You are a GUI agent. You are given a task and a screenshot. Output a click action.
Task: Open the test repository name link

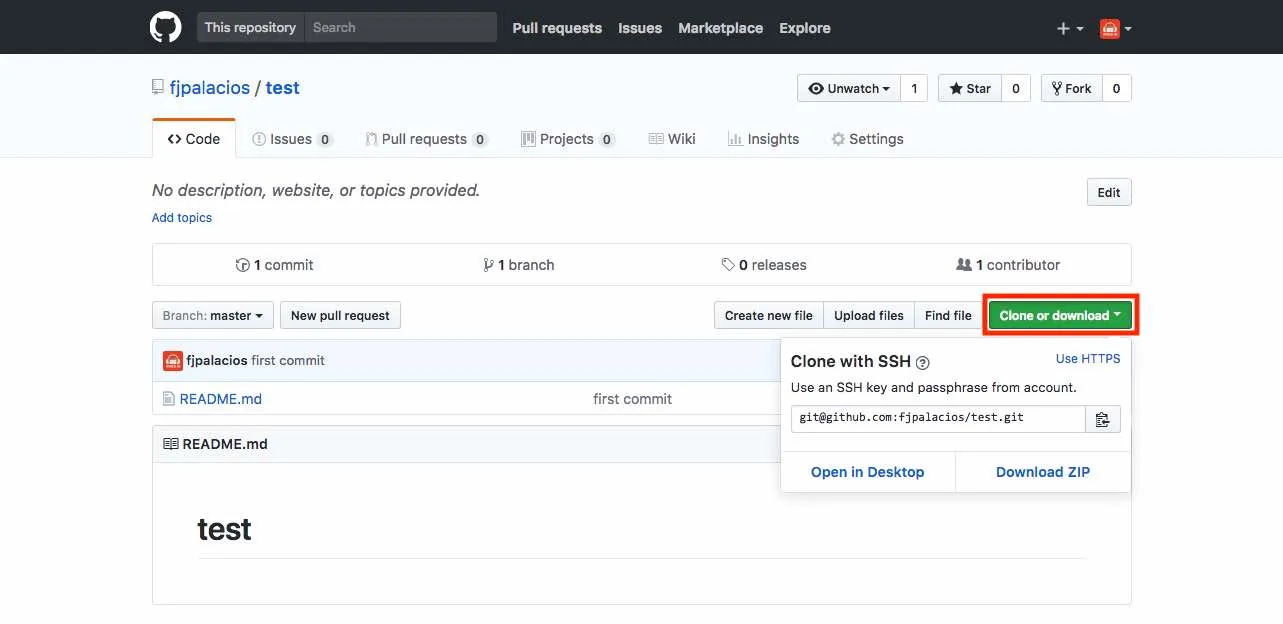[283, 88]
